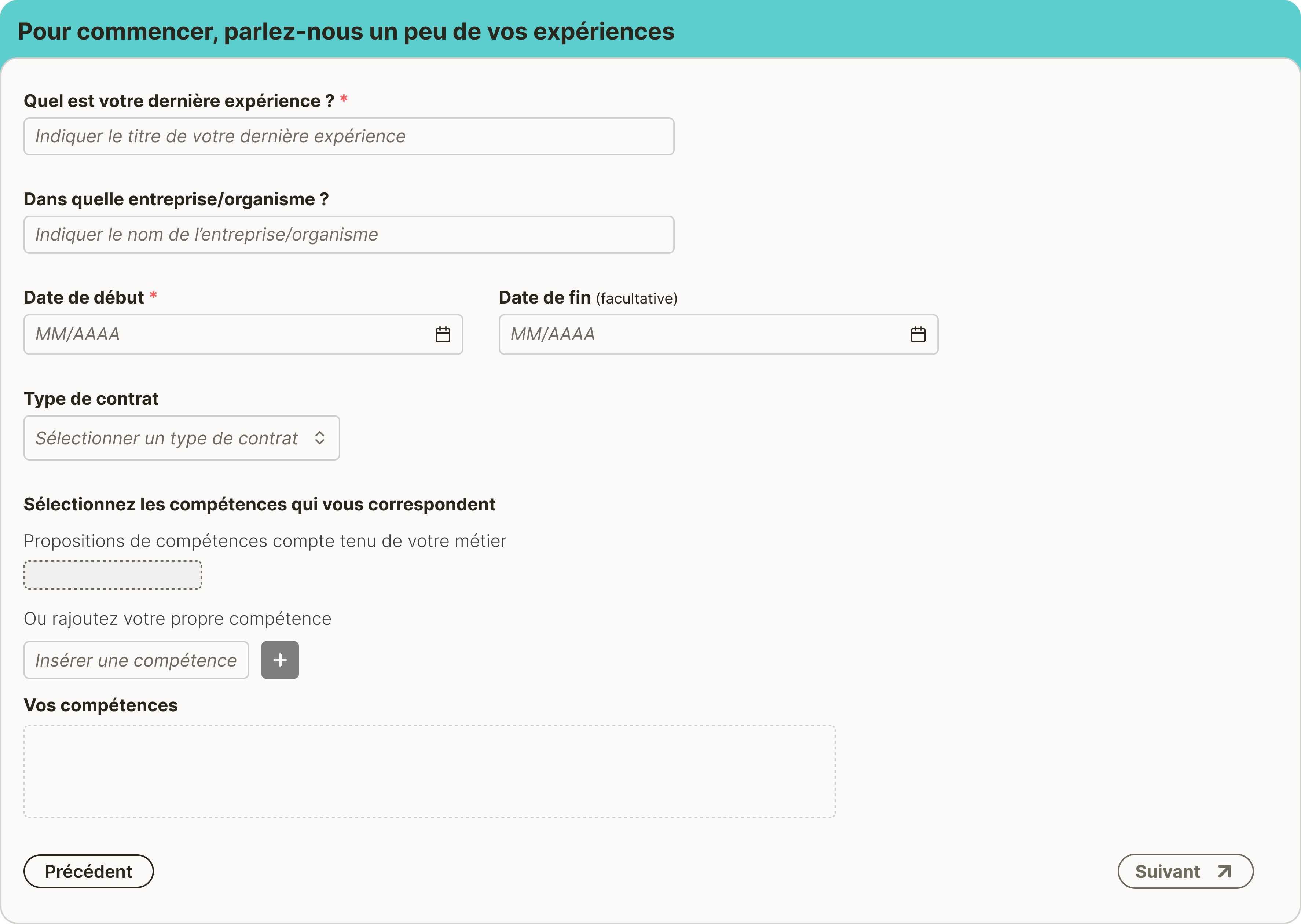Screen dimensions: 1301x924
Task: Open the Date de fin calendar picker icon
Action: (x=917, y=334)
